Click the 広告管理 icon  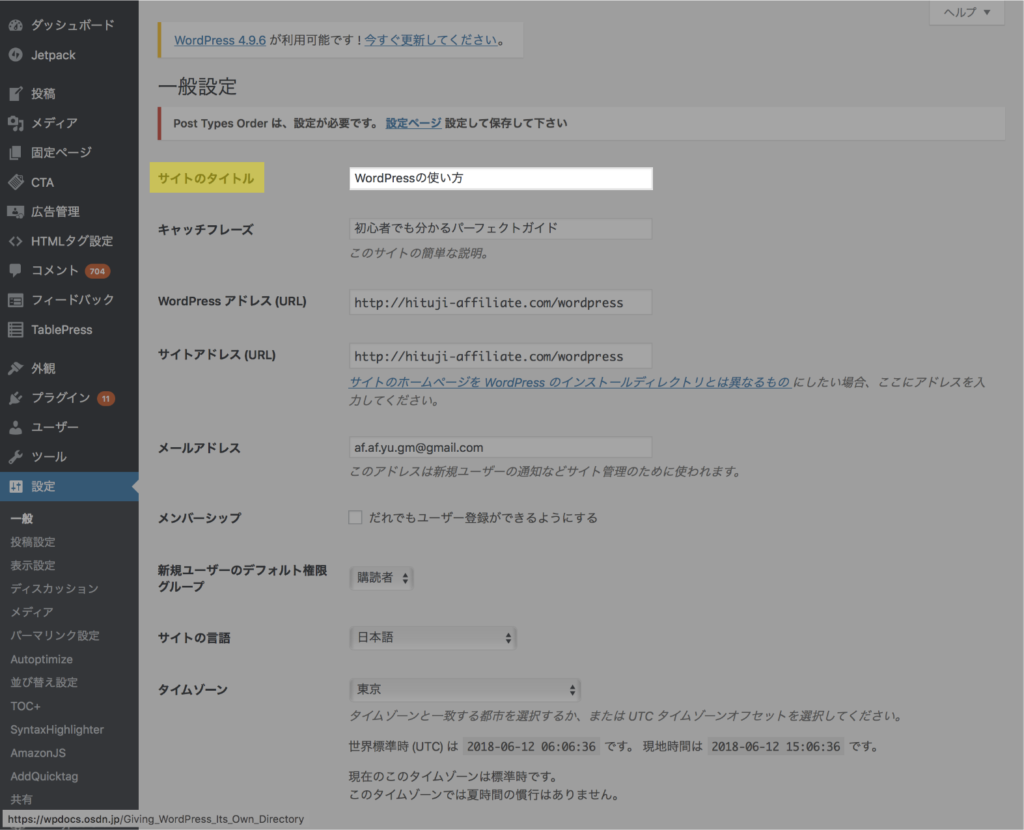[x=16, y=212]
